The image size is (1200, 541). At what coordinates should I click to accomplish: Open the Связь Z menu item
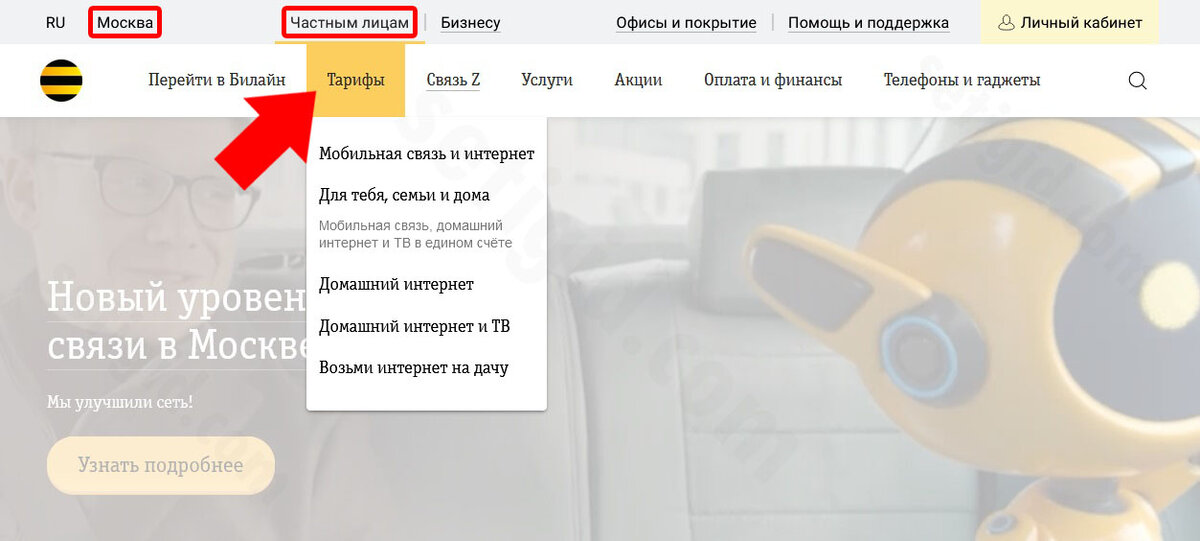click(453, 80)
